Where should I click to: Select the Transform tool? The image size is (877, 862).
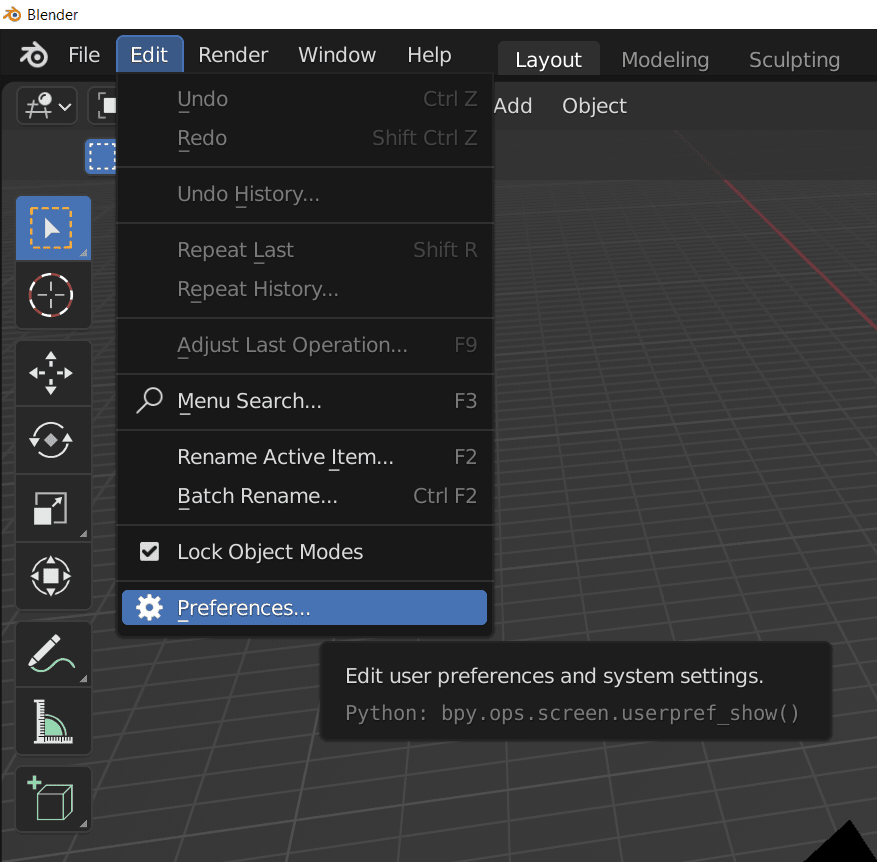pyautogui.click(x=53, y=576)
